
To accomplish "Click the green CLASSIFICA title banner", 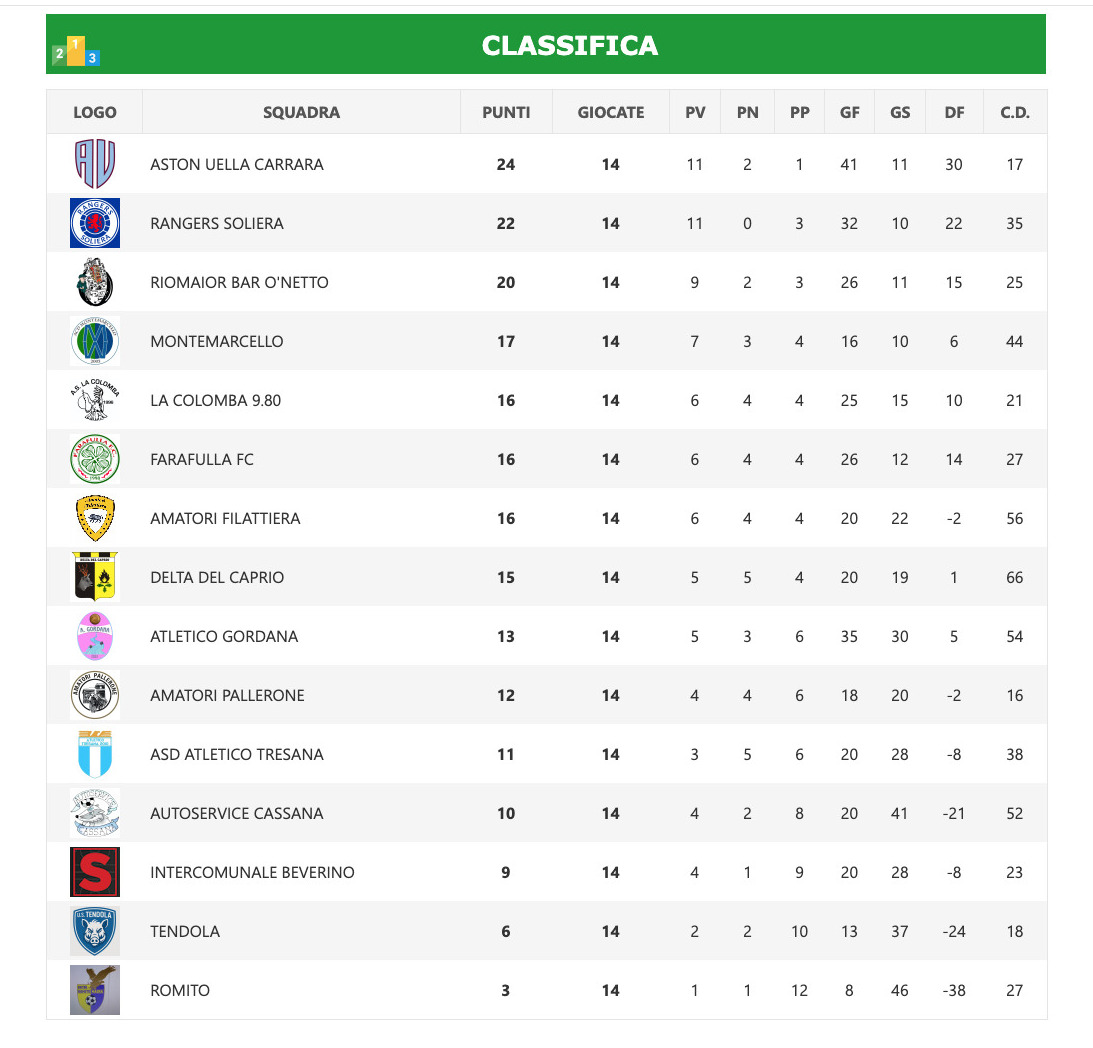I will [570, 45].
